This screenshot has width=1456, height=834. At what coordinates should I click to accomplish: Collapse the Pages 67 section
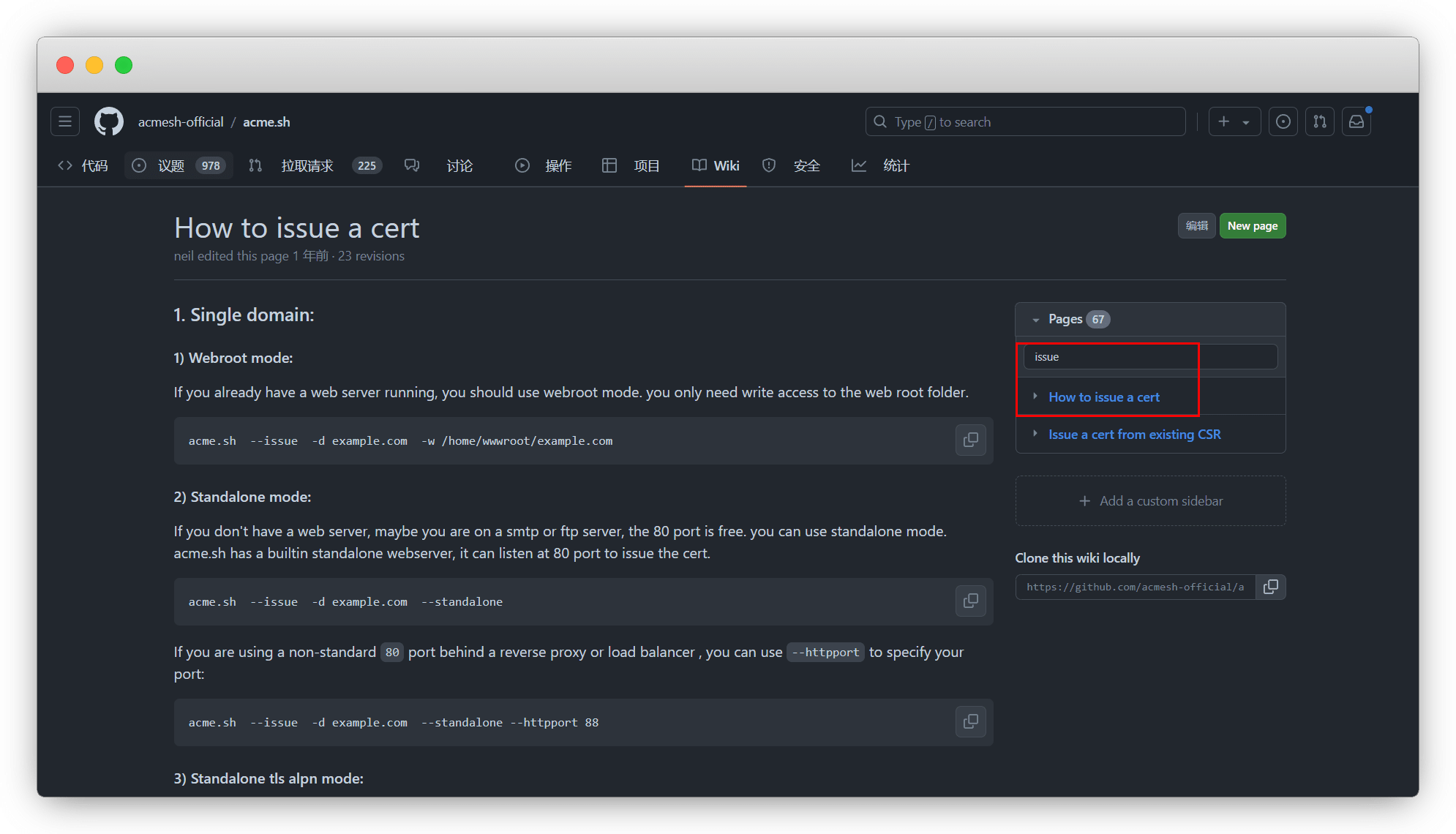pyautogui.click(x=1035, y=320)
